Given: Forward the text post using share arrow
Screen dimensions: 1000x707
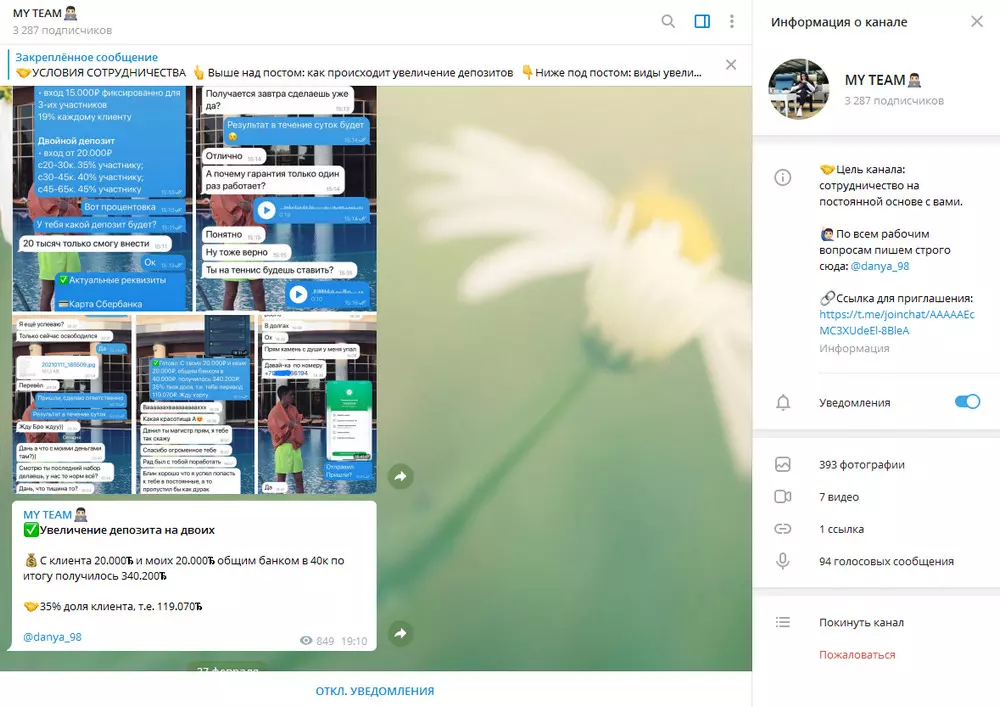Looking at the screenshot, I should [x=401, y=633].
